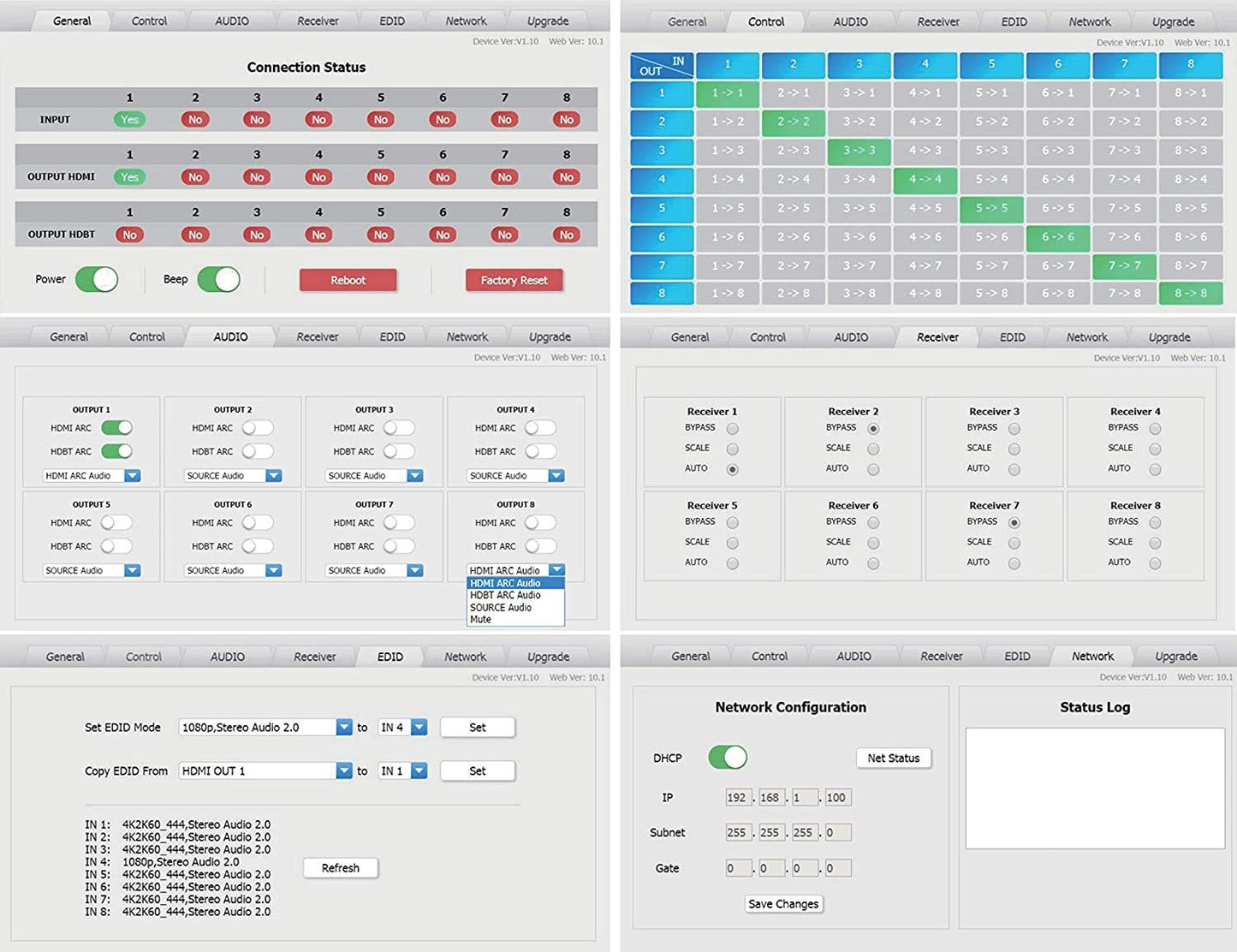This screenshot has height=952, width=1237.
Task: Turn off the DHCP toggle
Action: click(x=727, y=757)
